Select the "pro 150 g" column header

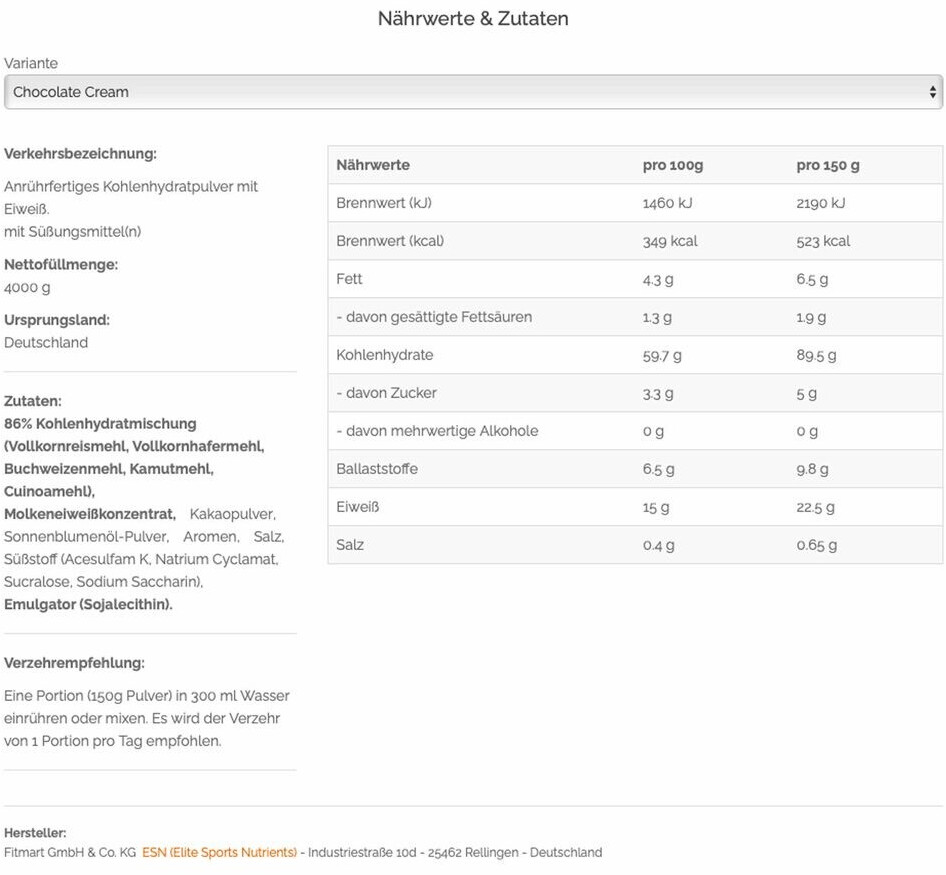[x=827, y=165]
